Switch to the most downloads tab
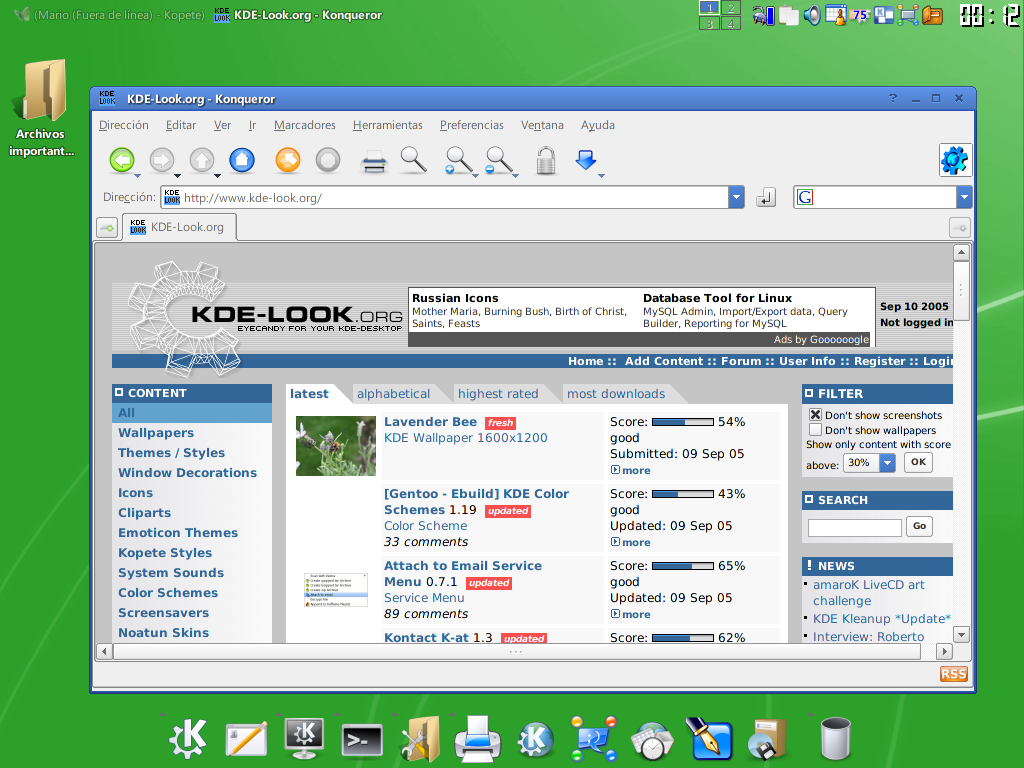Screen dimensions: 1024x768 coord(616,394)
